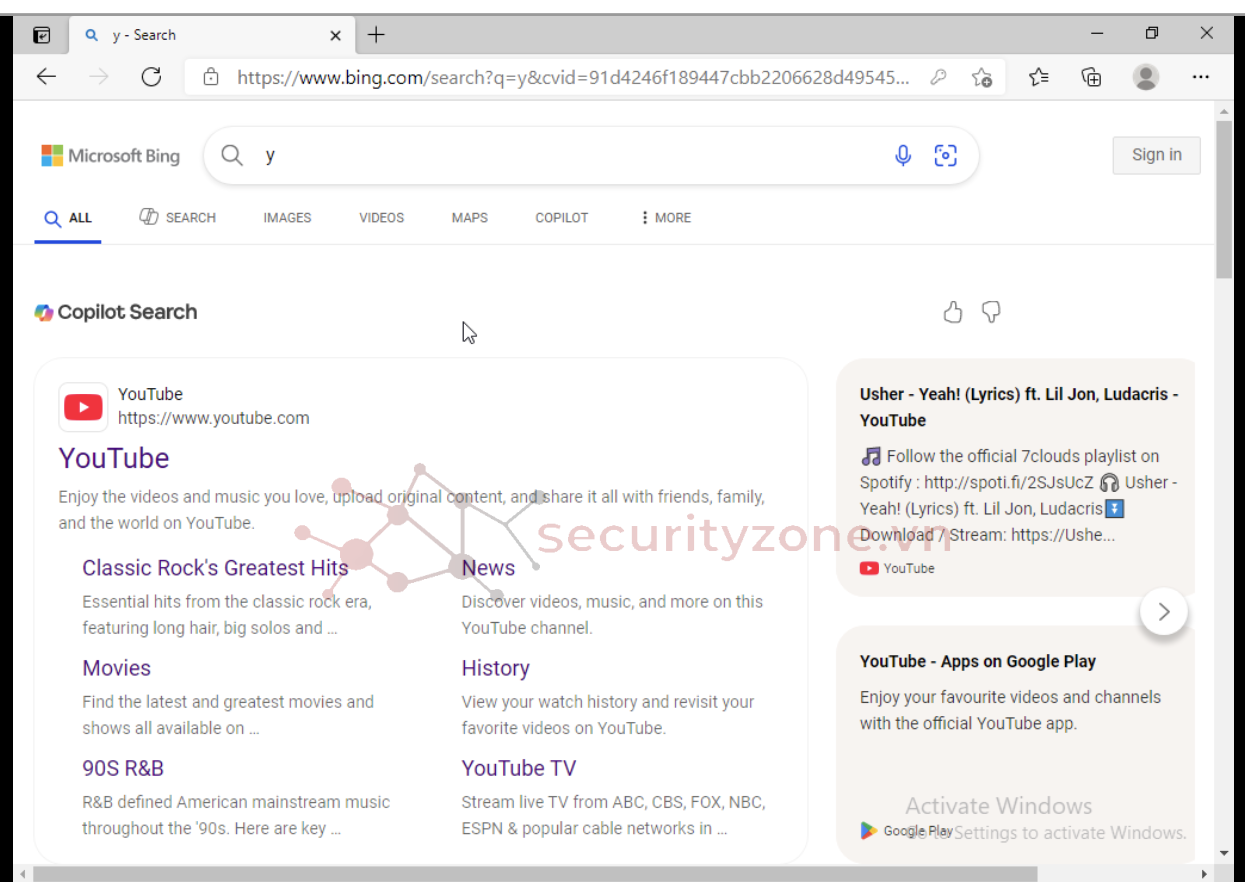Open visual search camera icon
The height and width of the screenshot is (882, 1245).
tap(945, 155)
